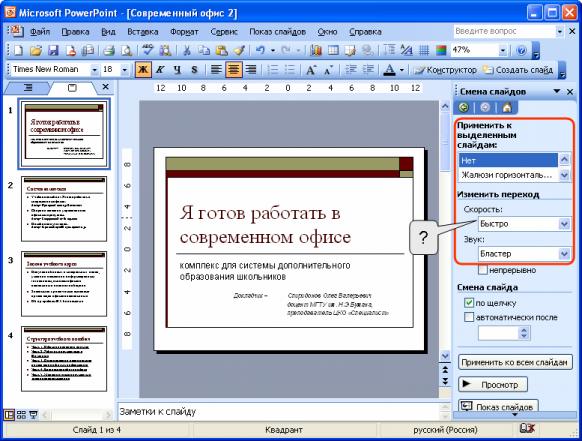The width and height of the screenshot is (582, 441).
Task: Enable 'автоматически после' checkbox
Action: [469, 317]
